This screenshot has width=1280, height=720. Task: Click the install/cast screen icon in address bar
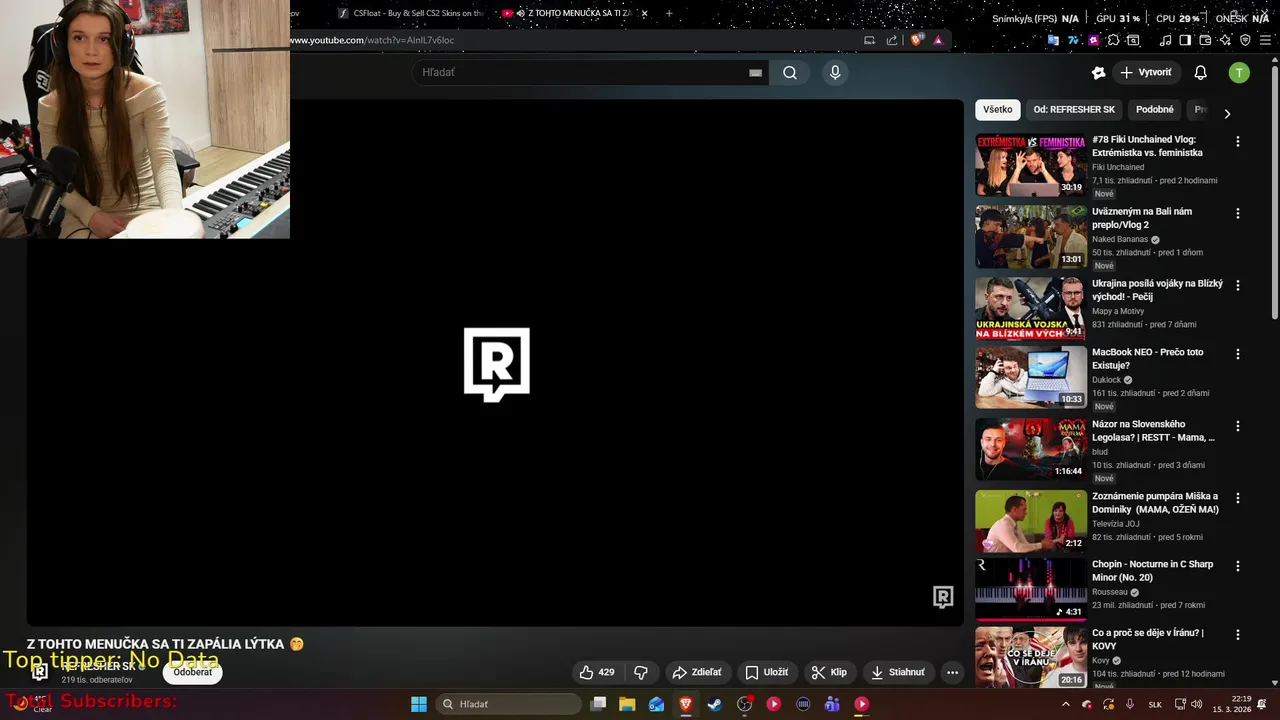click(x=869, y=40)
